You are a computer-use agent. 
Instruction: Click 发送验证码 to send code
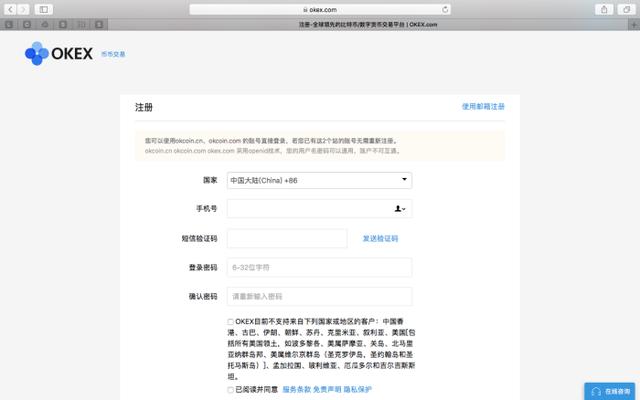pos(380,238)
